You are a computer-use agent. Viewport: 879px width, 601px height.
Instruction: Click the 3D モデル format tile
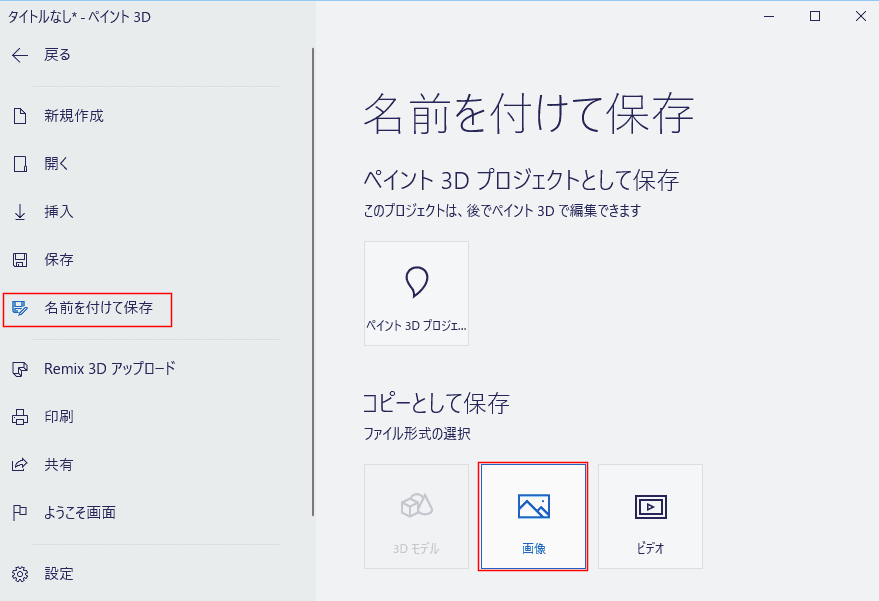417,516
